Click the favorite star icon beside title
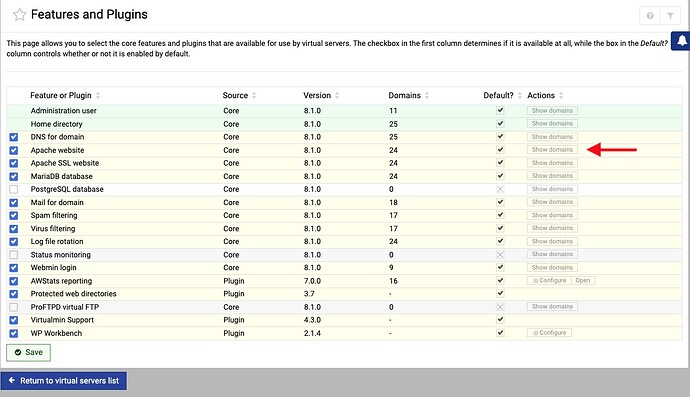 [x=19, y=15]
